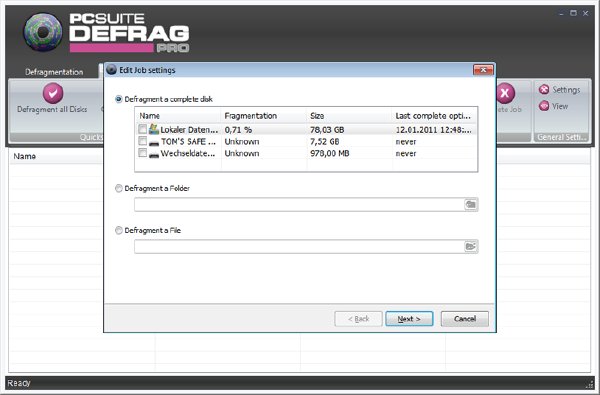The height and width of the screenshot is (395, 600).
Task: Click the Next button
Action: [x=409, y=319]
